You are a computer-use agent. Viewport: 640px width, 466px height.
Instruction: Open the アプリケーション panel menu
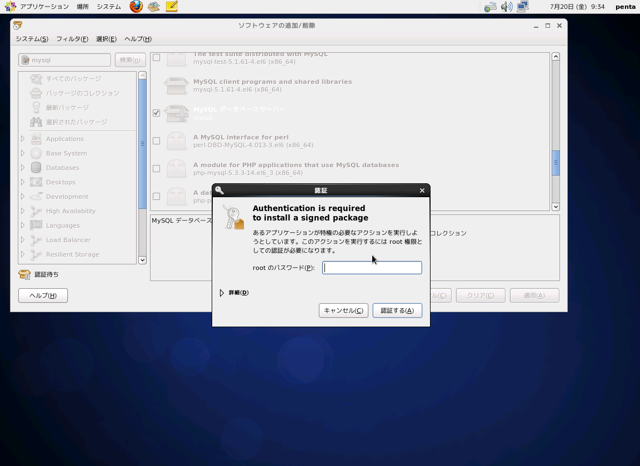[x=44, y=7]
